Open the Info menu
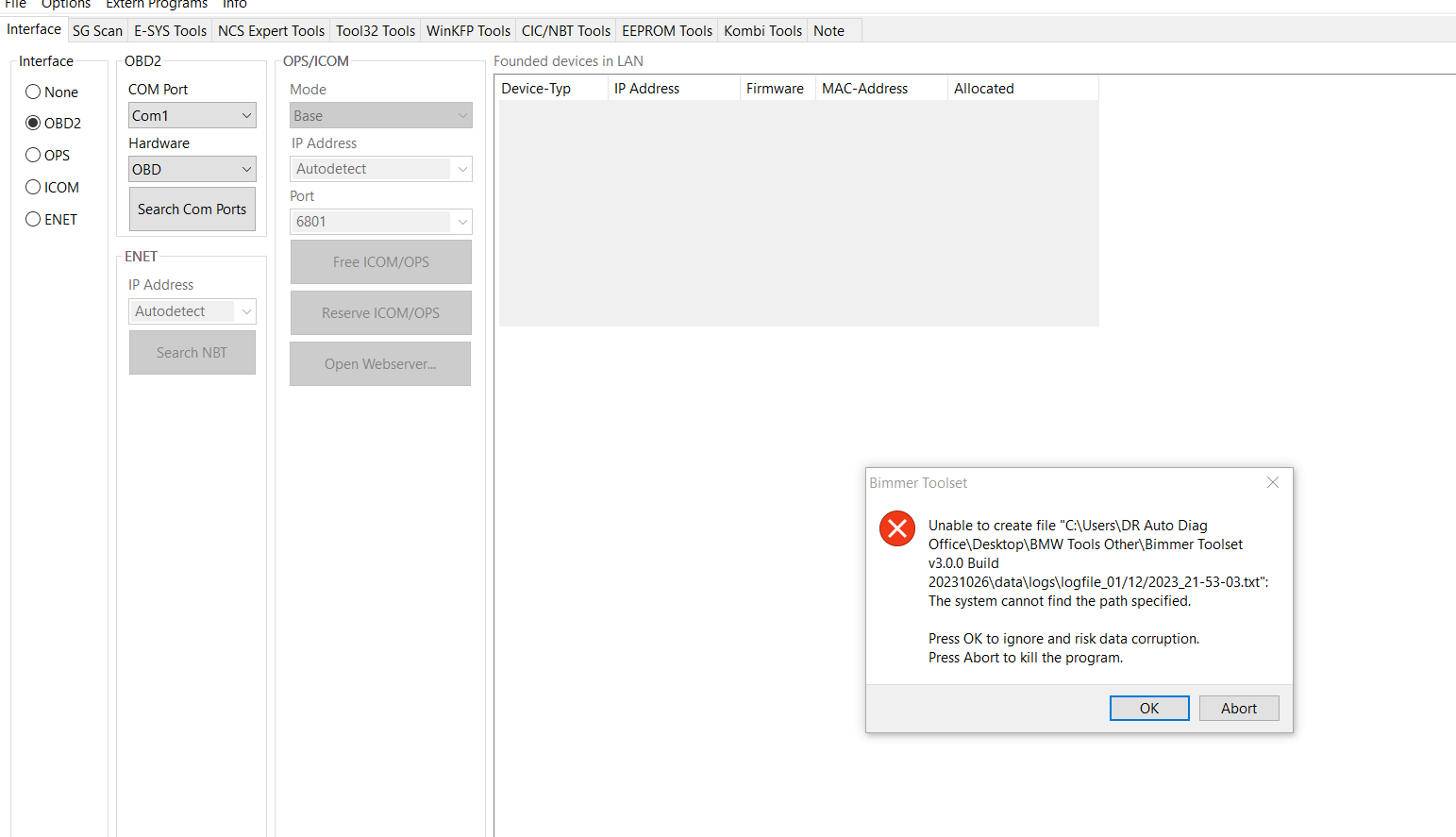 coord(235,5)
